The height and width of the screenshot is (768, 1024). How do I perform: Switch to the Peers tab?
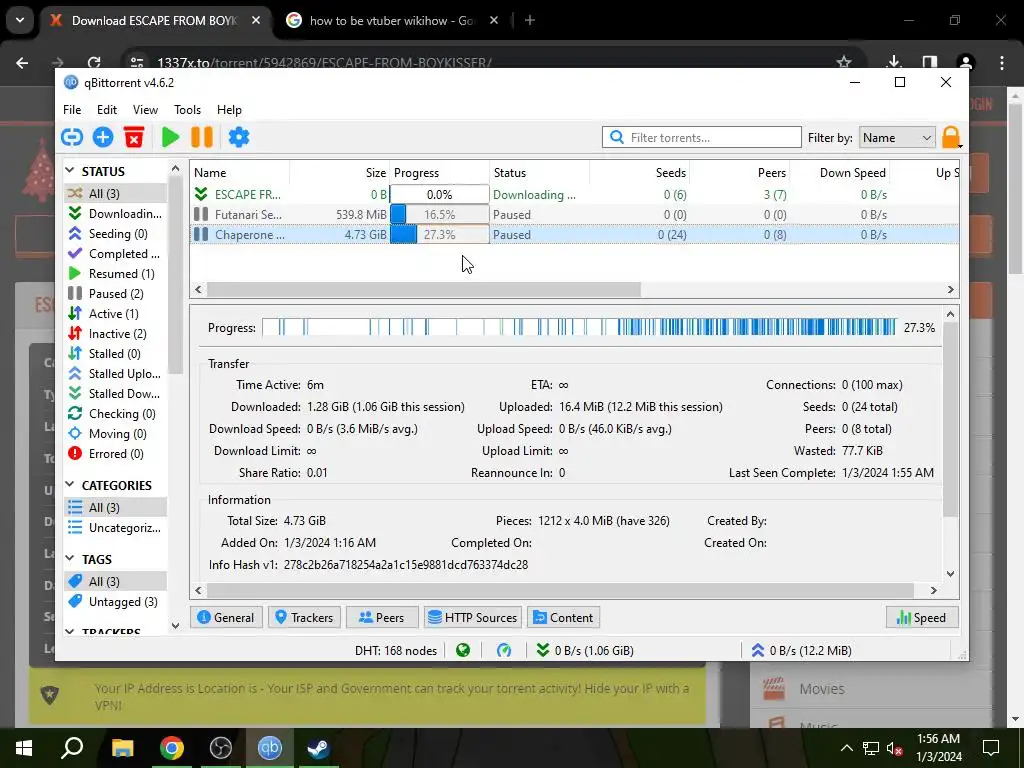(x=382, y=618)
